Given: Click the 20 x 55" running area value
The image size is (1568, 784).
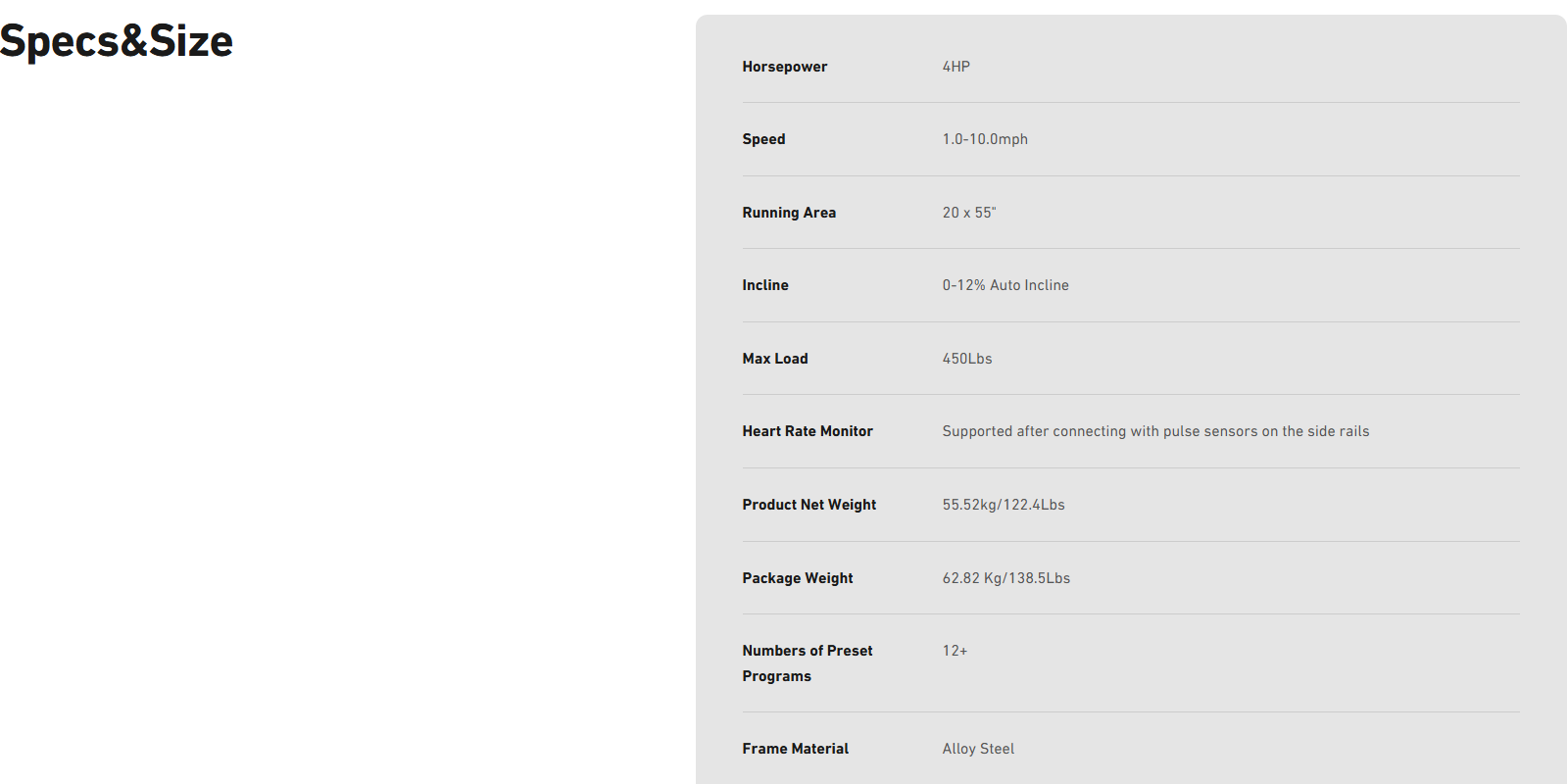Looking at the screenshot, I should coord(969,213).
